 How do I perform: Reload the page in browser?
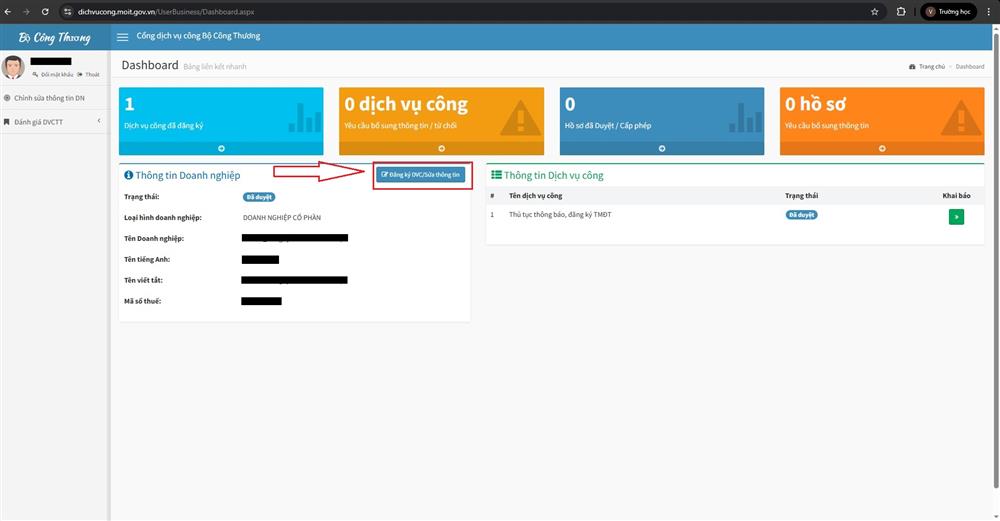point(45,11)
